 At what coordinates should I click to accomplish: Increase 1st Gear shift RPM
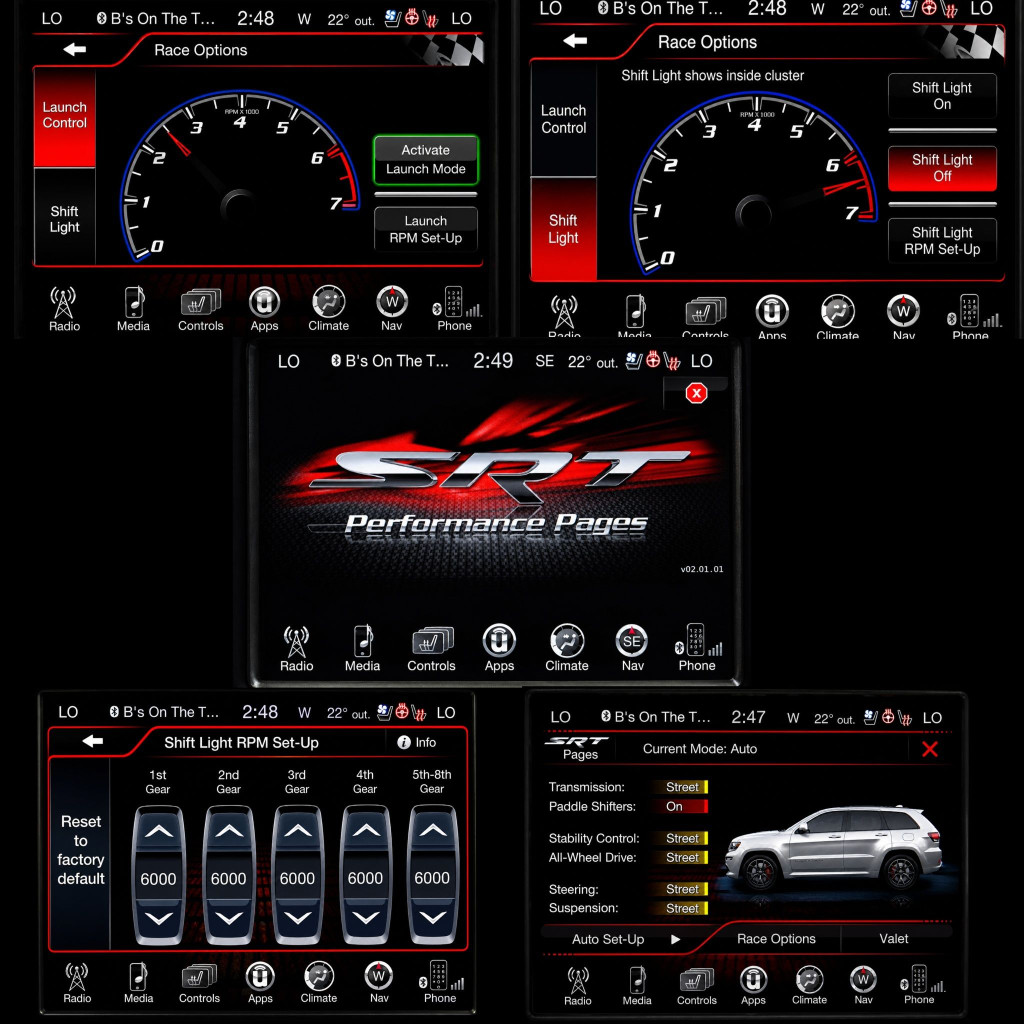tap(159, 832)
